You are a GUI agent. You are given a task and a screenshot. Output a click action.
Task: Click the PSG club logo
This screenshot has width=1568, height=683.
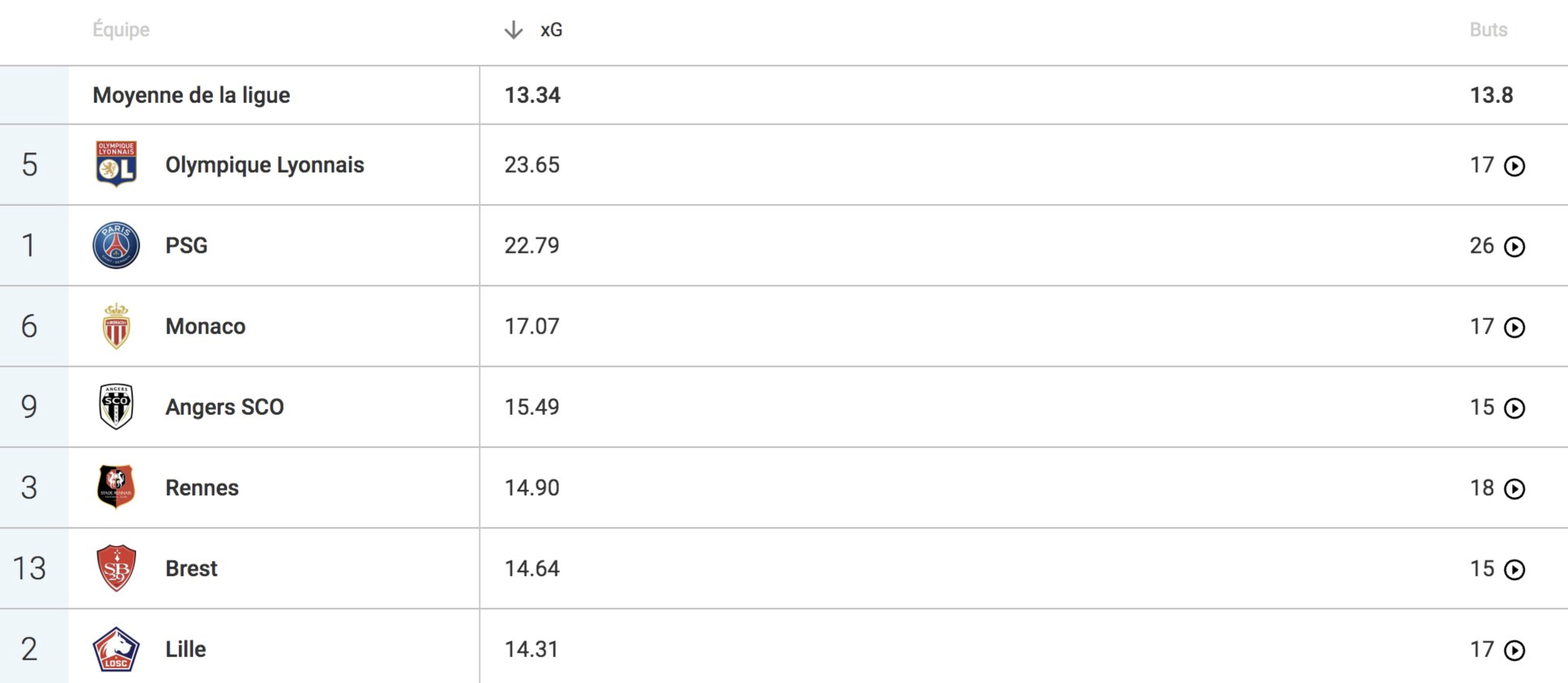(x=116, y=245)
